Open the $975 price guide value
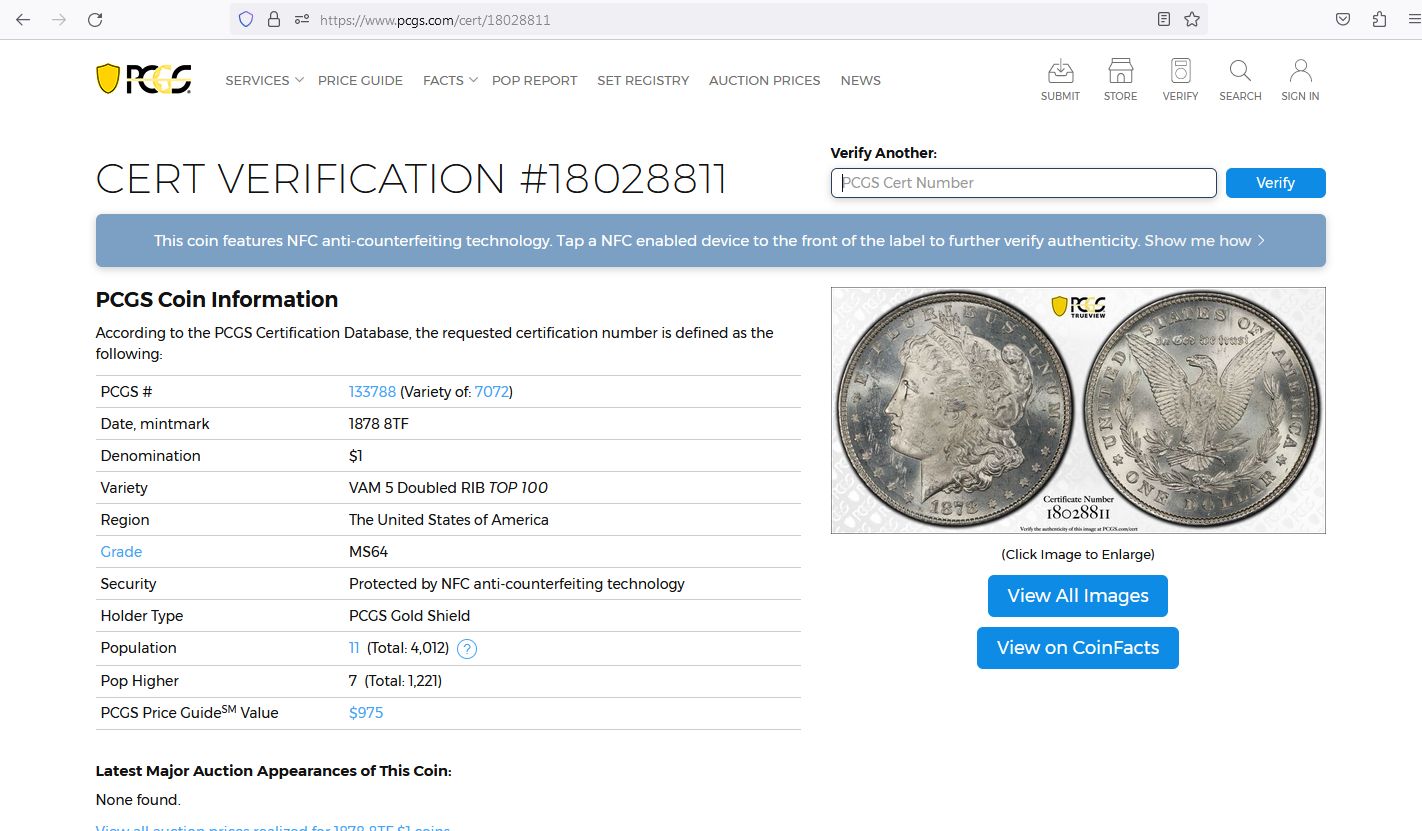 pyautogui.click(x=366, y=713)
